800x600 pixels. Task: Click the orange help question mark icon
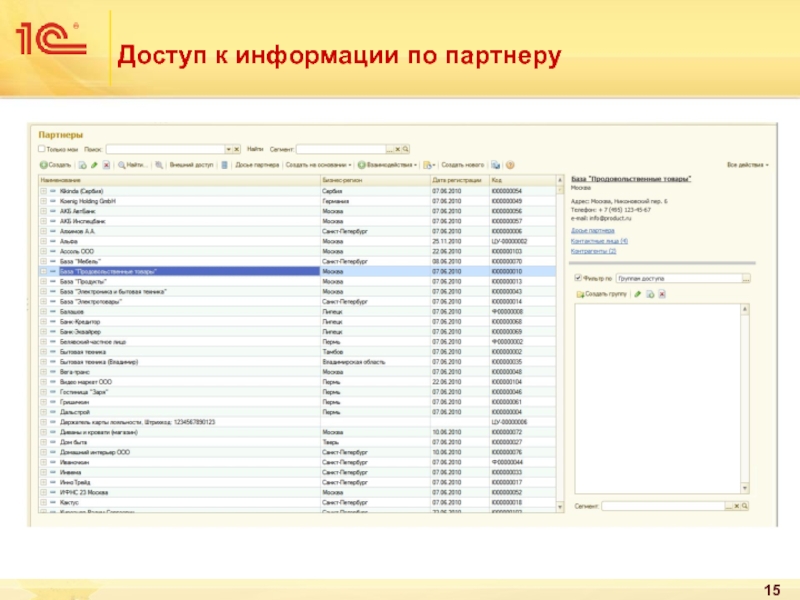pyautogui.click(x=510, y=165)
